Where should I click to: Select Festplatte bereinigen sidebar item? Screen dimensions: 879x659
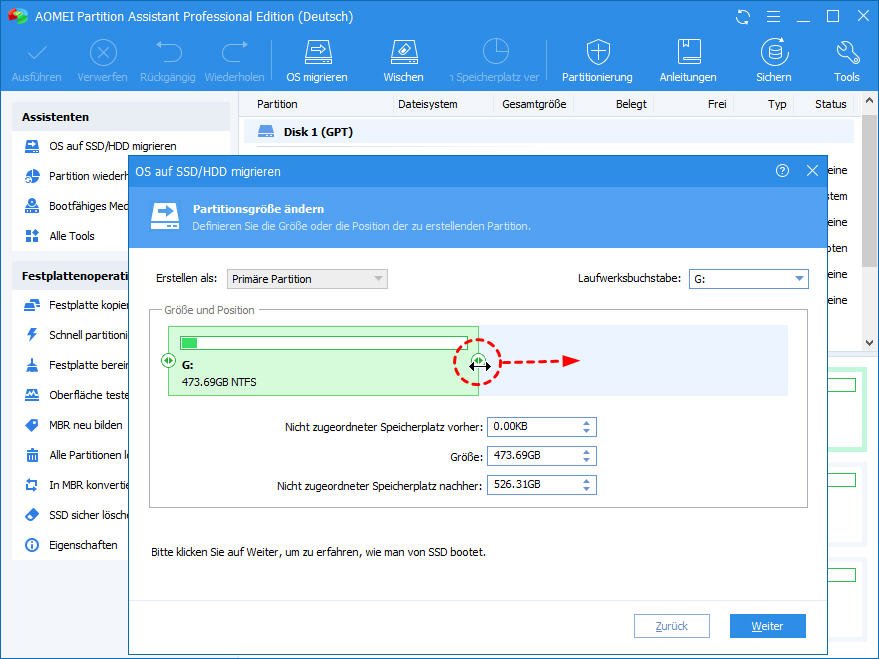[x=76, y=365]
